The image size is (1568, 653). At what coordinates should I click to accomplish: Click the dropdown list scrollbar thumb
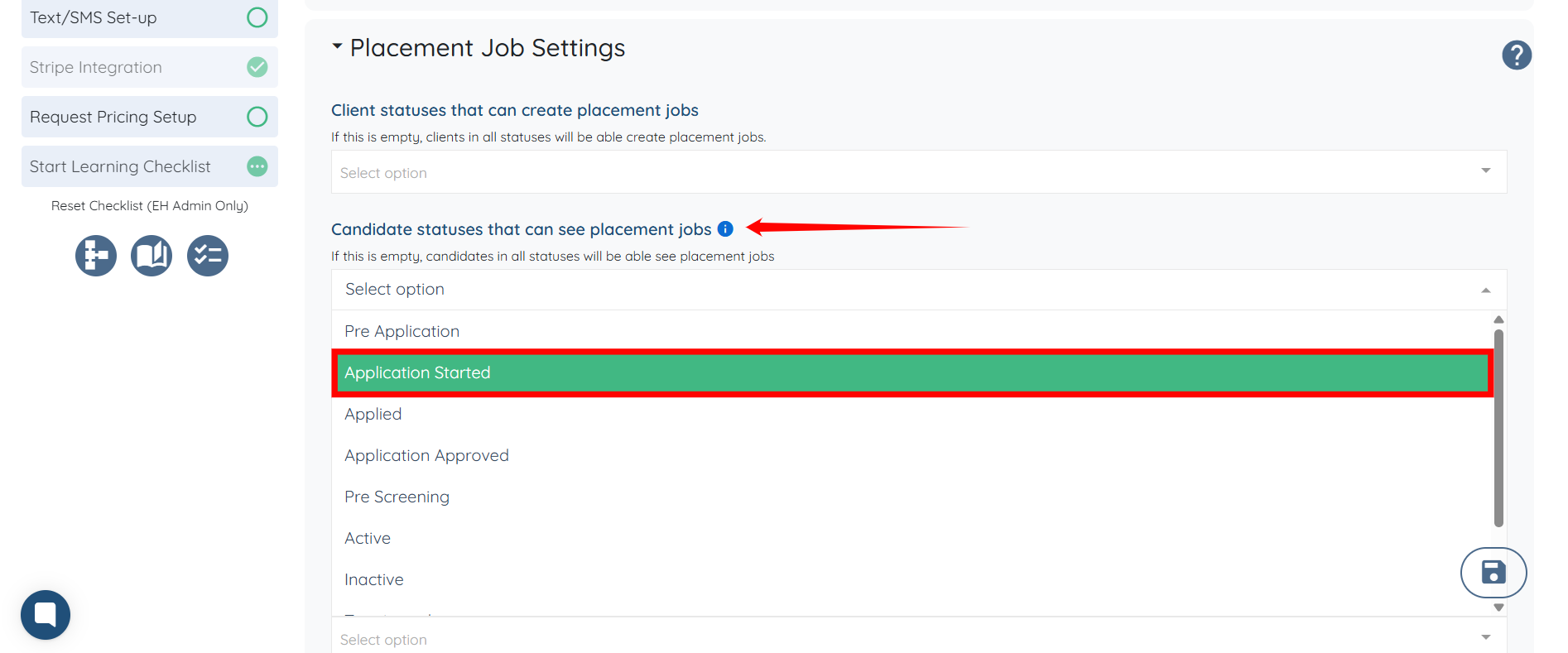click(1498, 427)
